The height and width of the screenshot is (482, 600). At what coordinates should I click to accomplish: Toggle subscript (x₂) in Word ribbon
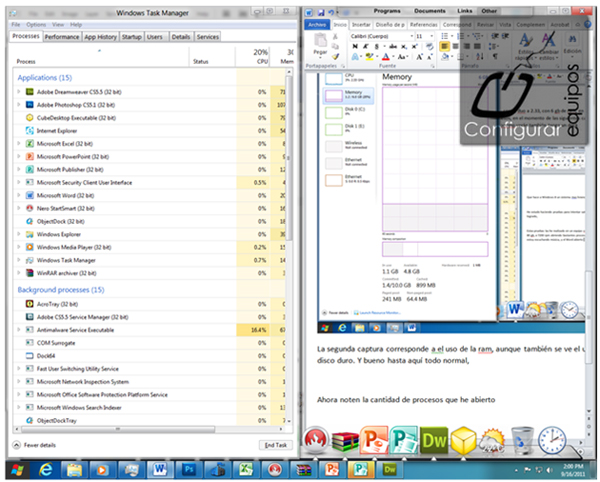(x=404, y=46)
